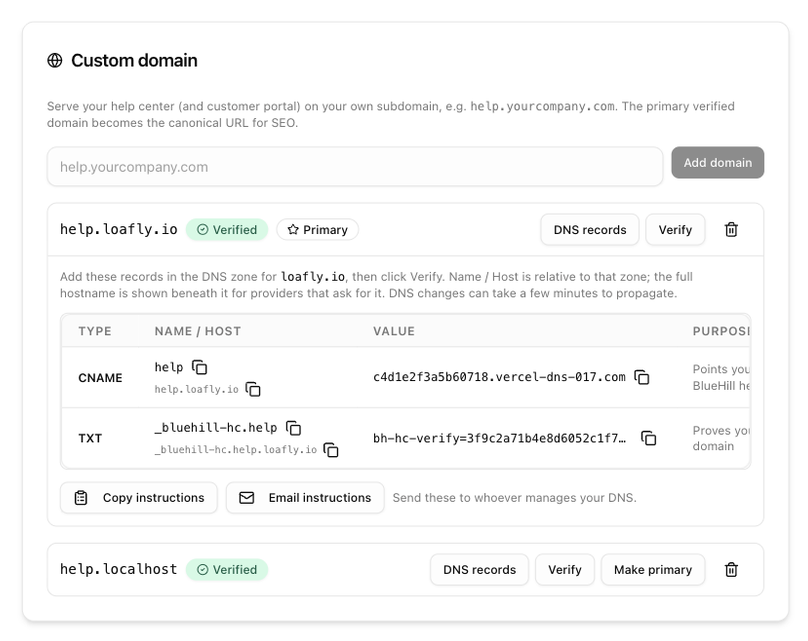
Task: Copy full hostname _bluehill-hc.help.loafly.io
Action: (331, 449)
